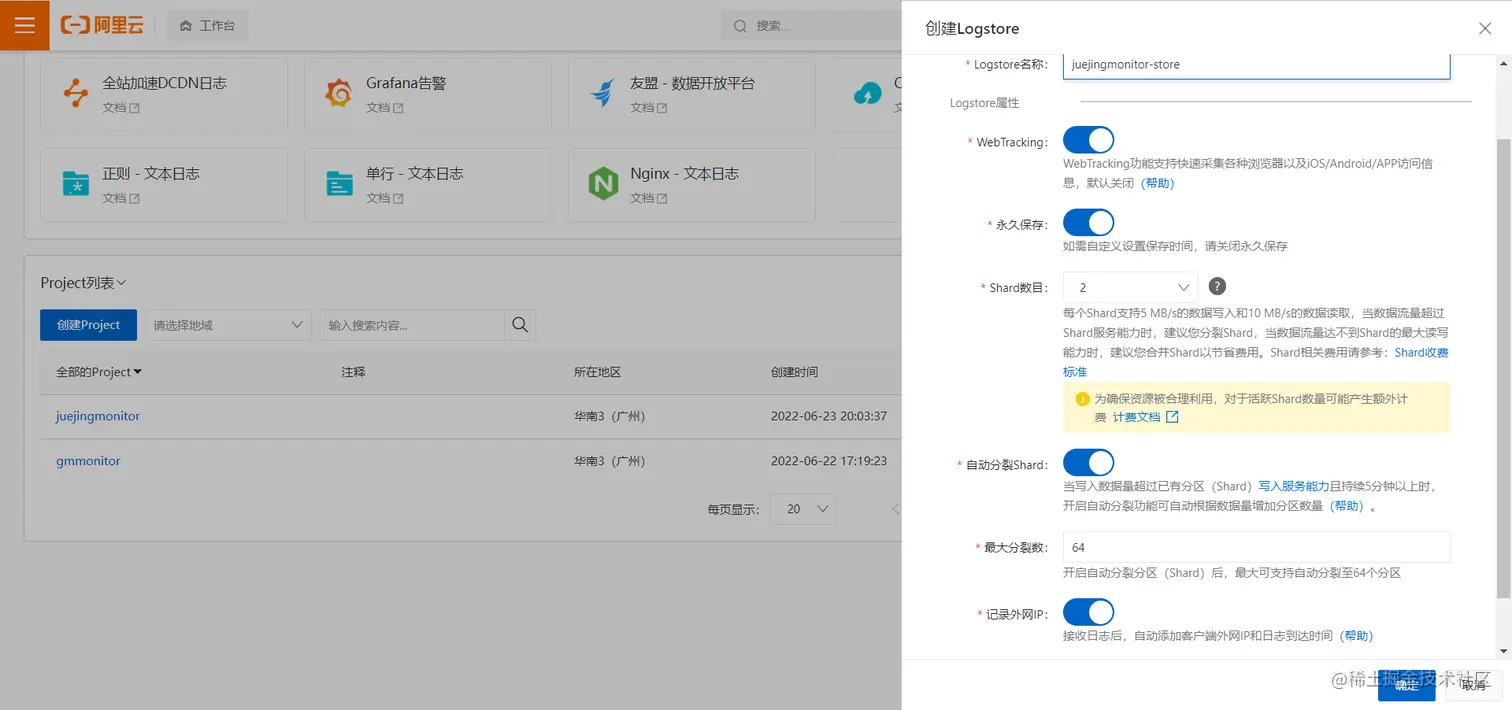Open the 每页显示 page size dropdown
The height and width of the screenshot is (710, 1512).
(x=803, y=509)
